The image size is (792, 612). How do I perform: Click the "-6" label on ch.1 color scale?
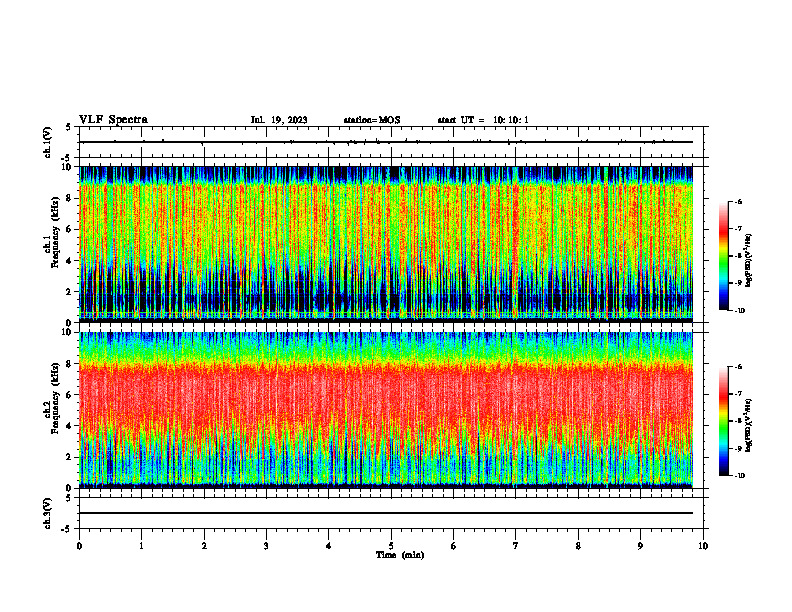click(x=738, y=201)
